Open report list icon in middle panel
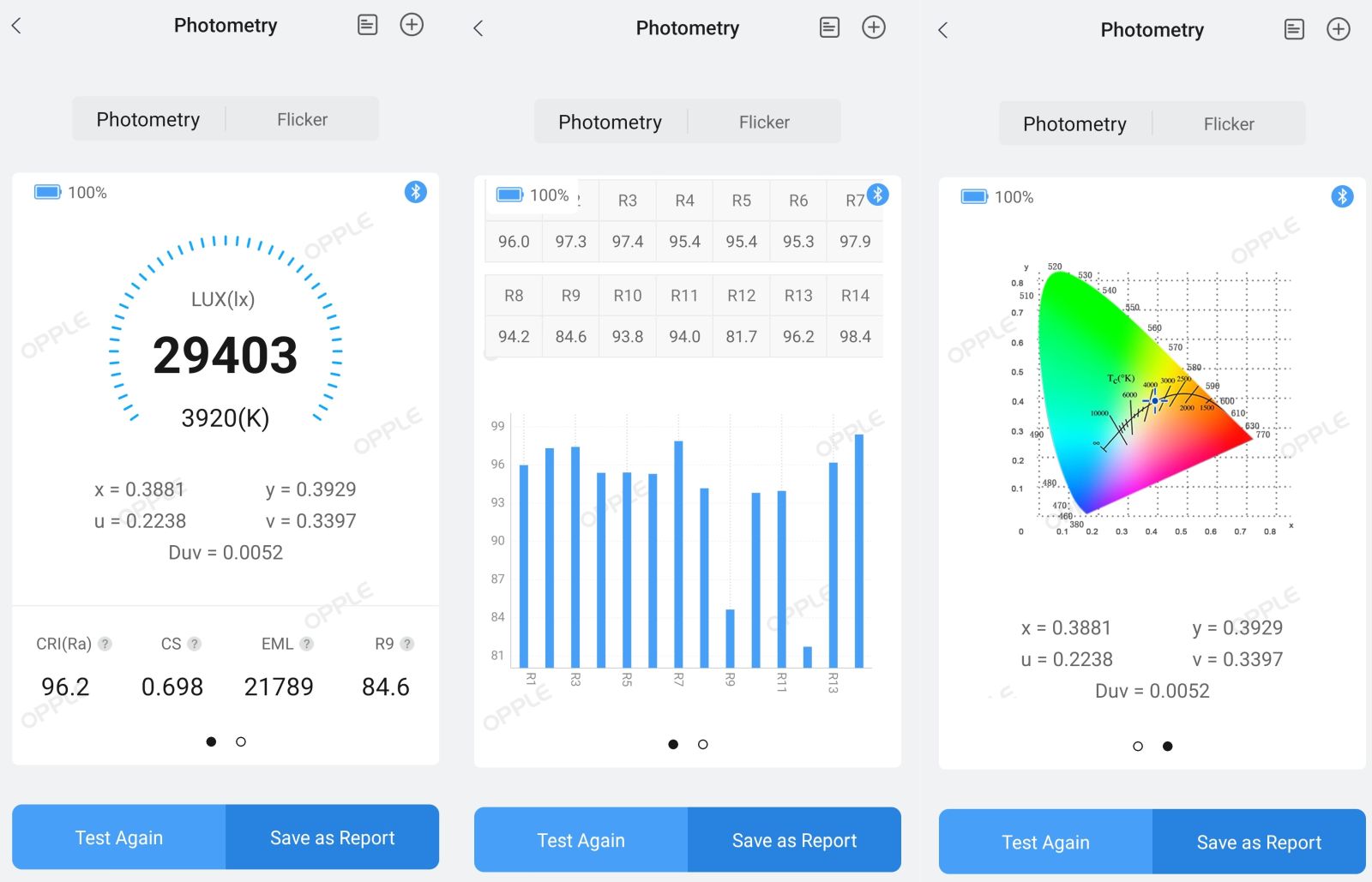This screenshot has width=1372, height=882. coord(829,27)
